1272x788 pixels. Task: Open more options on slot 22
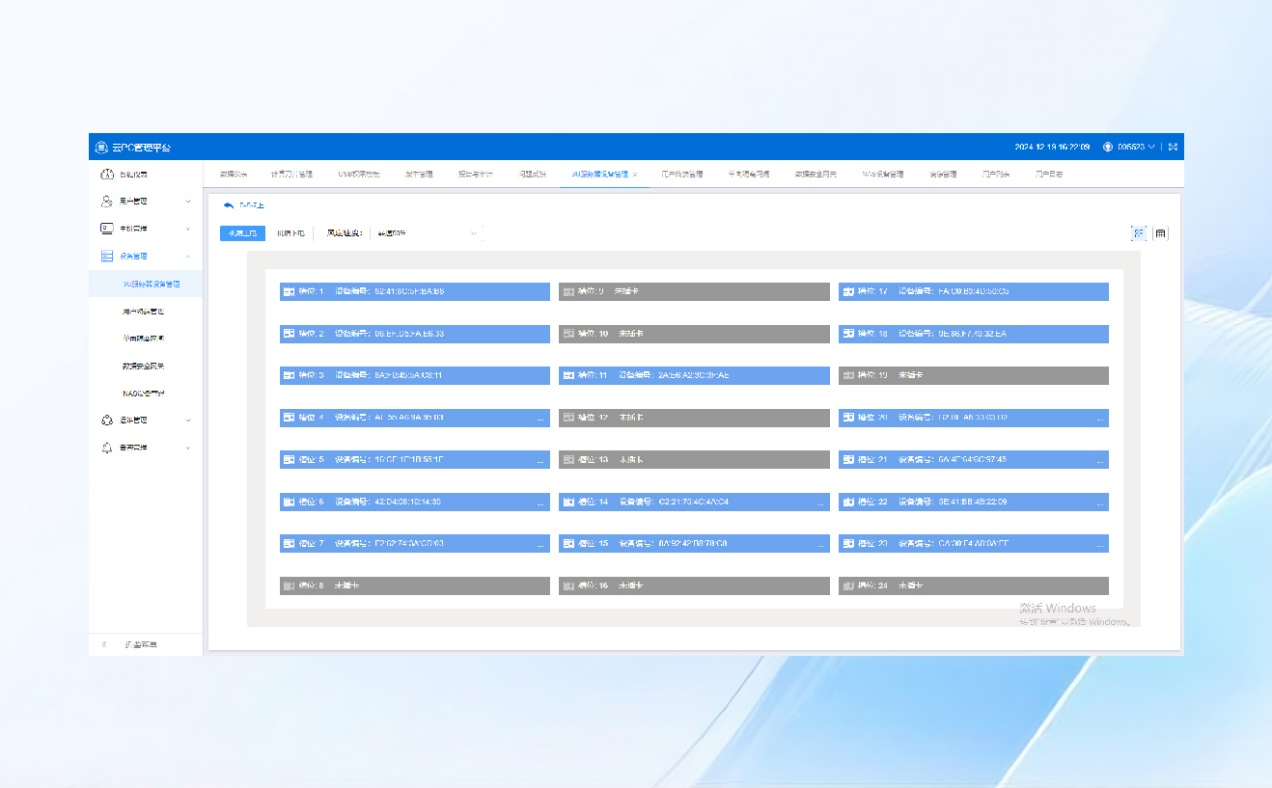(x=1100, y=503)
